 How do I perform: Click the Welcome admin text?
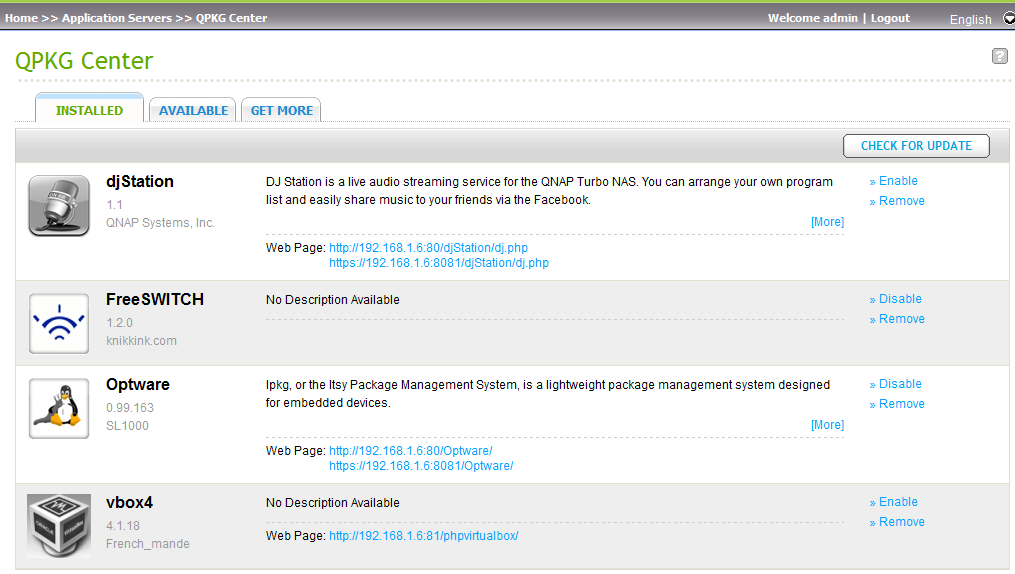click(x=812, y=18)
